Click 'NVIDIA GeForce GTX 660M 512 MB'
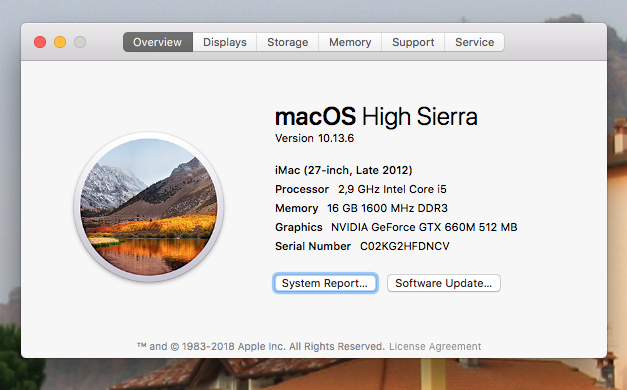The width and height of the screenshot is (627, 390). 424,227
